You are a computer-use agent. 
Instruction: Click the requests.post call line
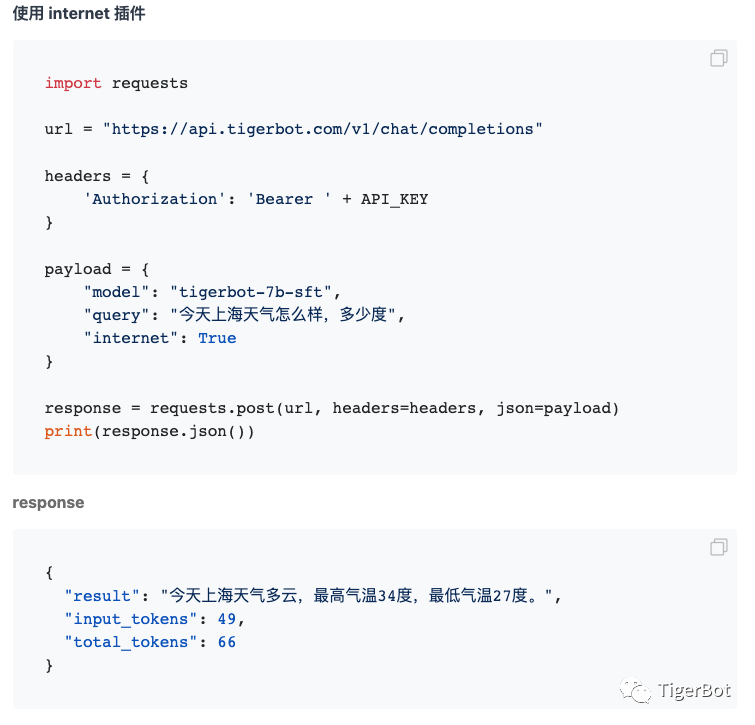coord(332,408)
